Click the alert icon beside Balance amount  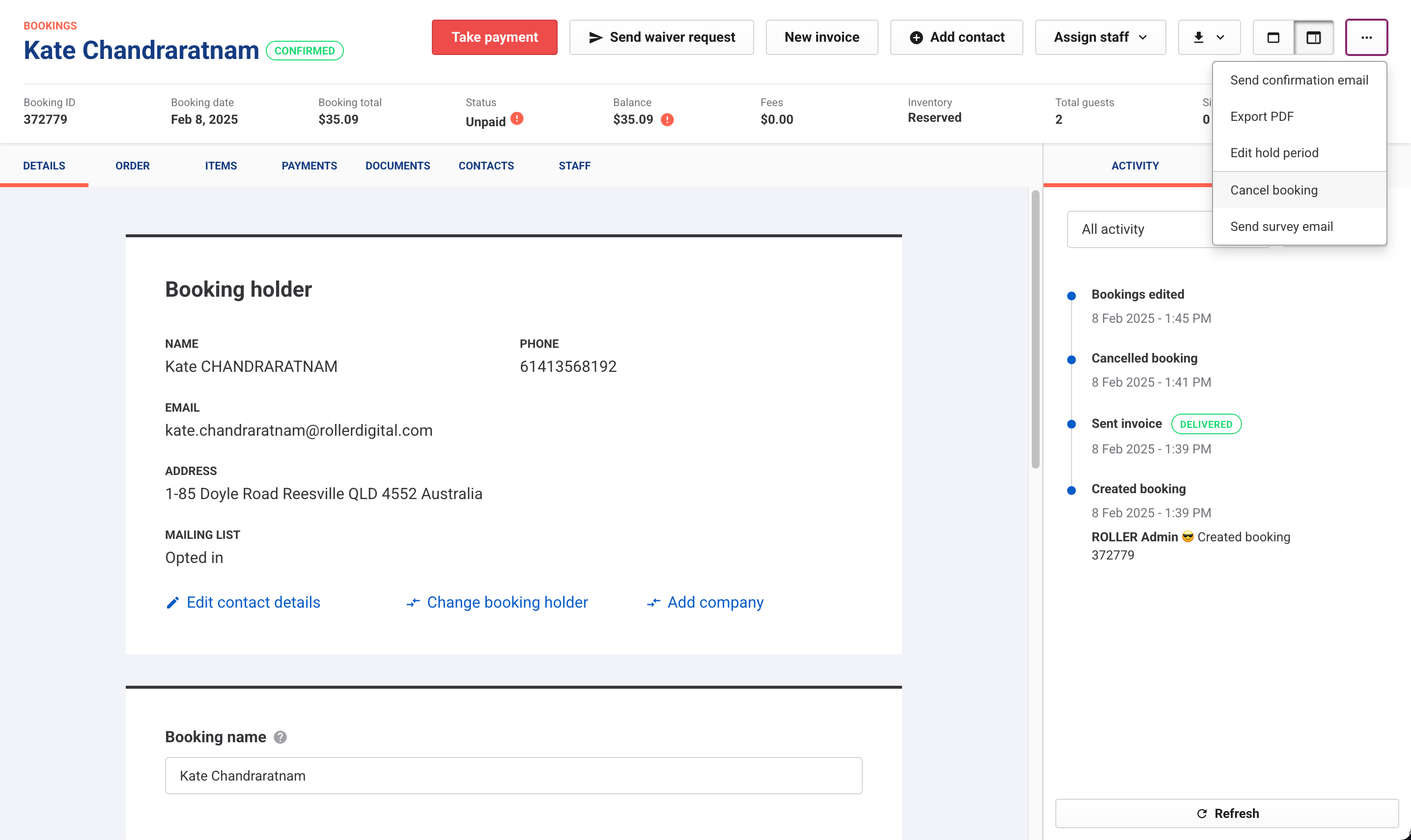pyautogui.click(x=667, y=119)
